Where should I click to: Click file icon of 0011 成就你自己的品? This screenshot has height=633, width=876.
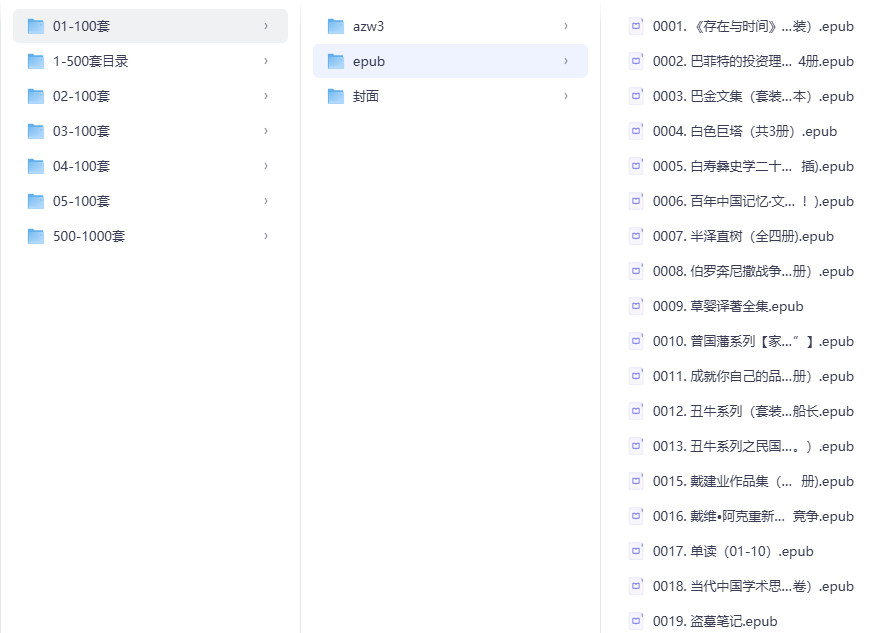(636, 376)
